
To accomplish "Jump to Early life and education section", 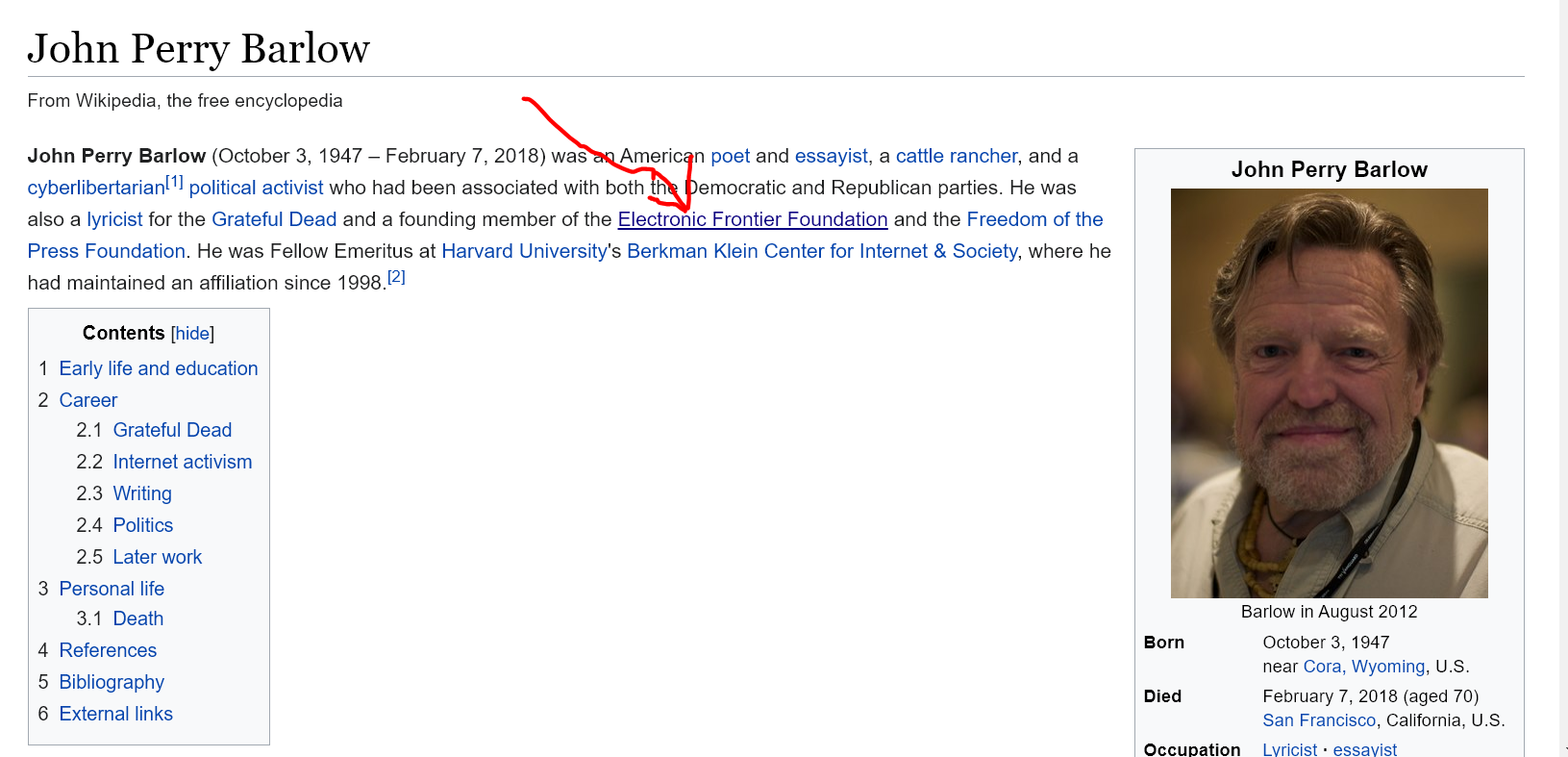I will click(159, 368).
